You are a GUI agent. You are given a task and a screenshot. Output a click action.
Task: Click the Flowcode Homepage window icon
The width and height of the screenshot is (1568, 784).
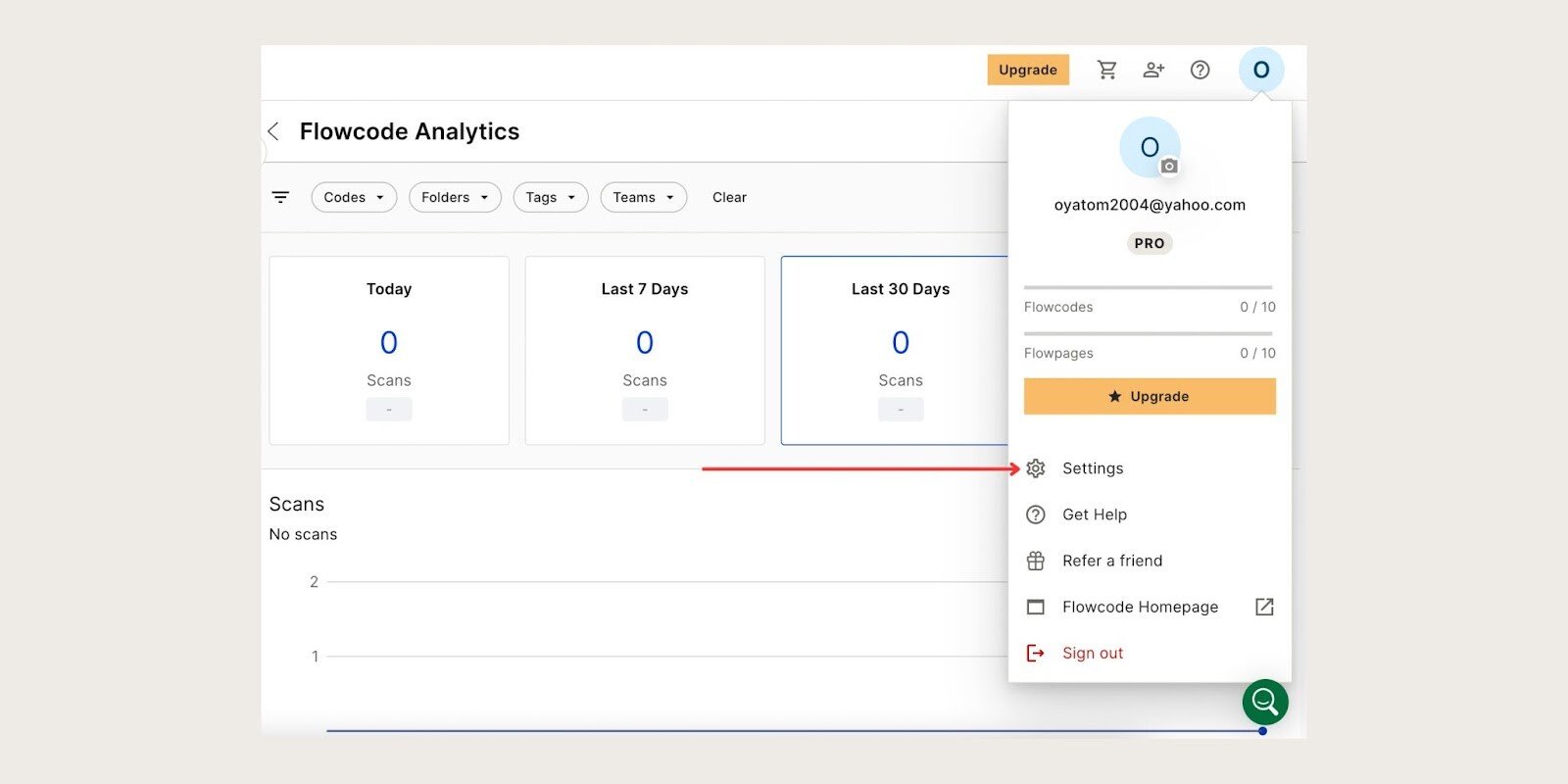1036,607
